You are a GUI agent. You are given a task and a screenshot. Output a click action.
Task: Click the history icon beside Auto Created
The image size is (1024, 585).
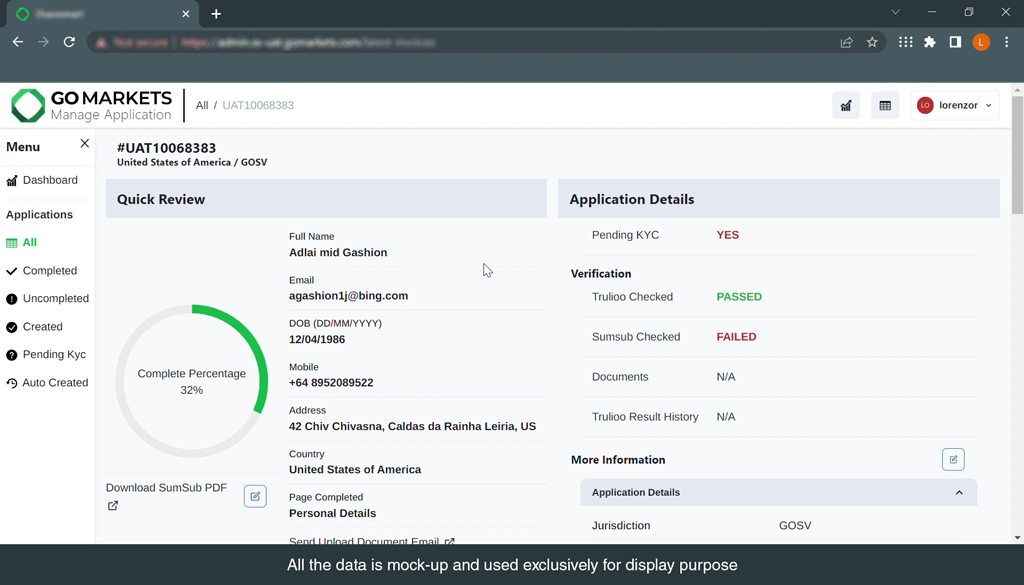tap(12, 383)
